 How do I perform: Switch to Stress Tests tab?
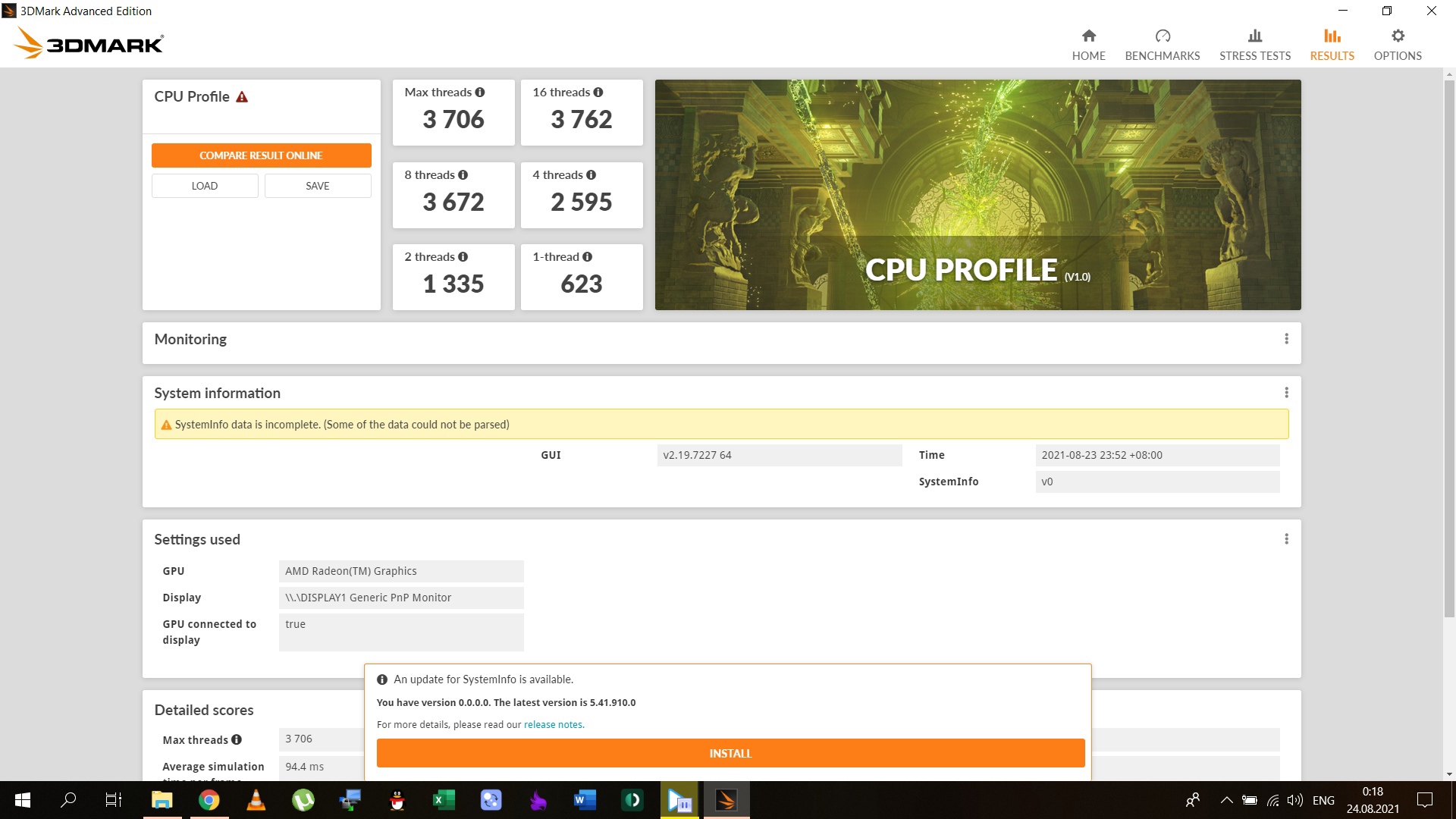pyautogui.click(x=1254, y=45)
